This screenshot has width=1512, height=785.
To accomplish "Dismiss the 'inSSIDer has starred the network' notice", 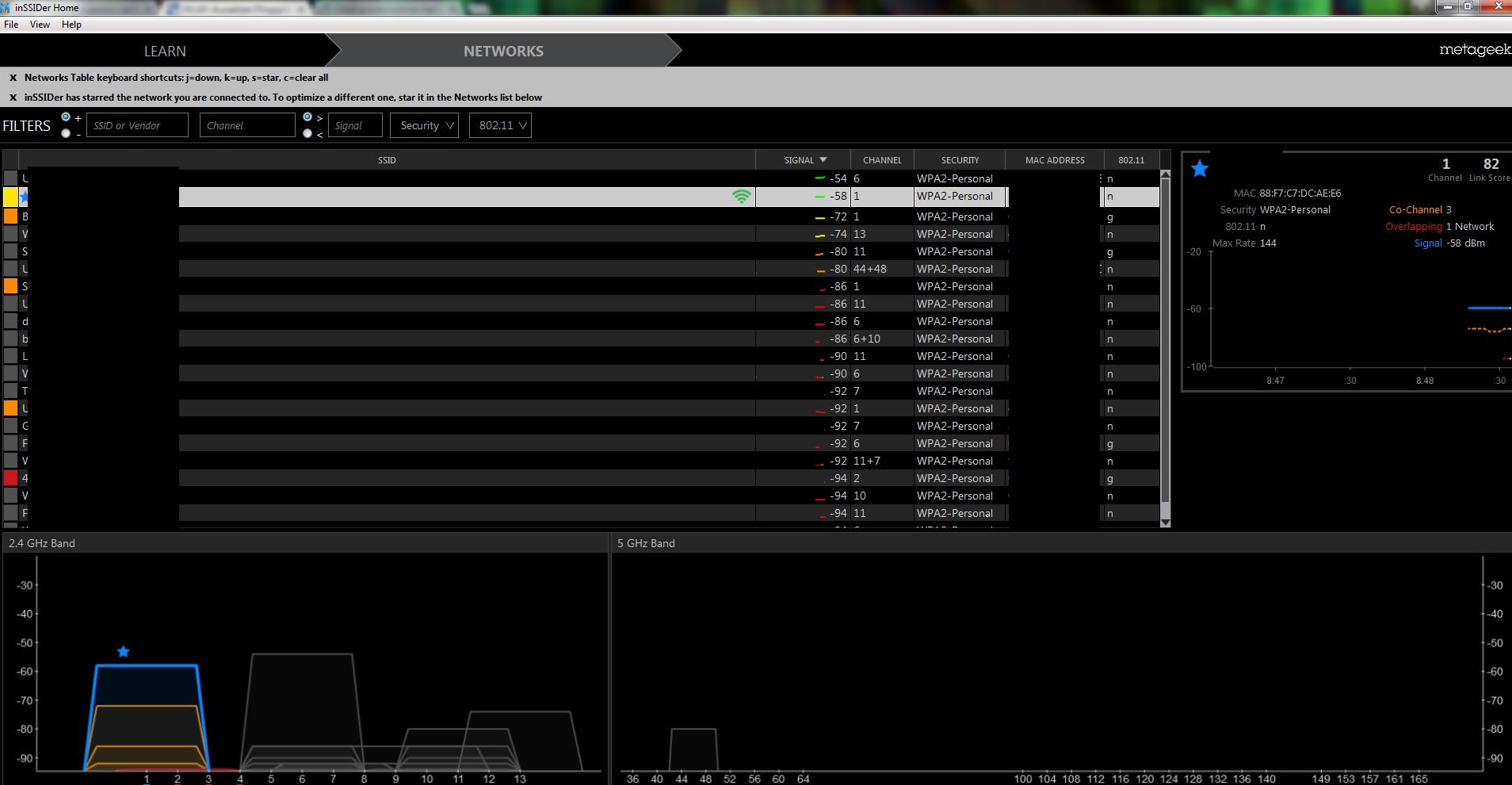I will [13, 98].
